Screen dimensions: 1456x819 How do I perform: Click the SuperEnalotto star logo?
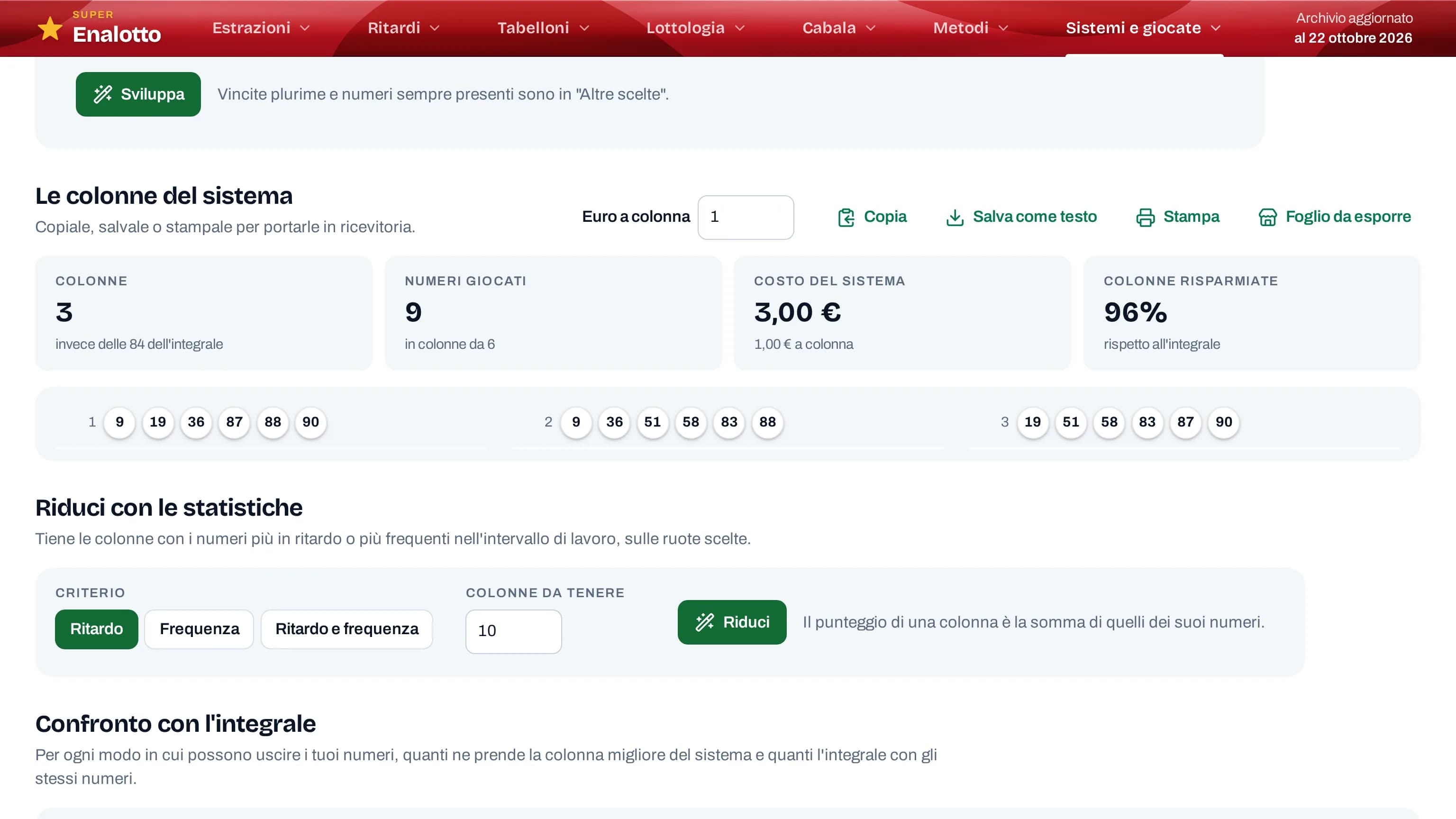pos(50,28)
